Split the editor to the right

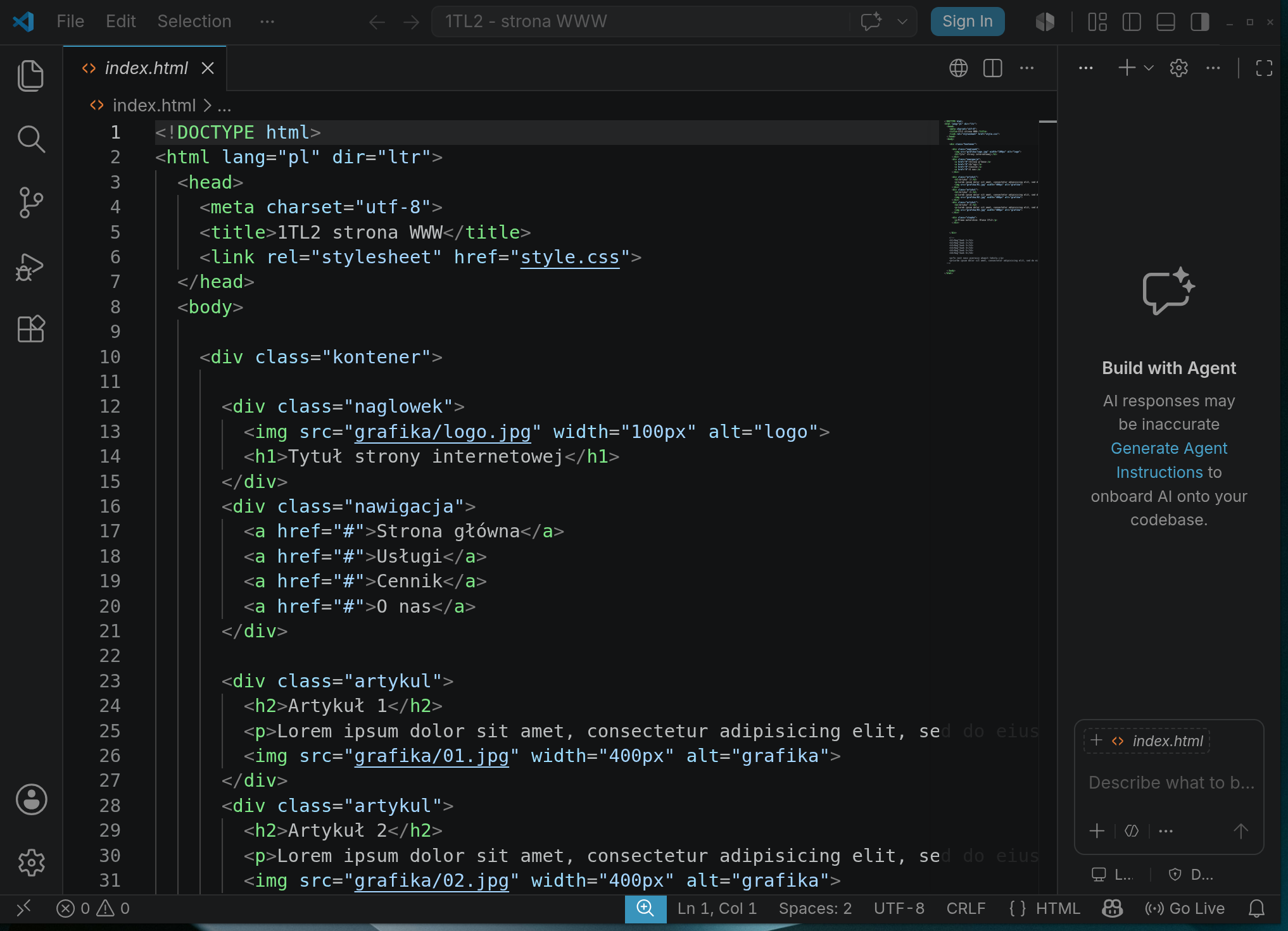992,68
